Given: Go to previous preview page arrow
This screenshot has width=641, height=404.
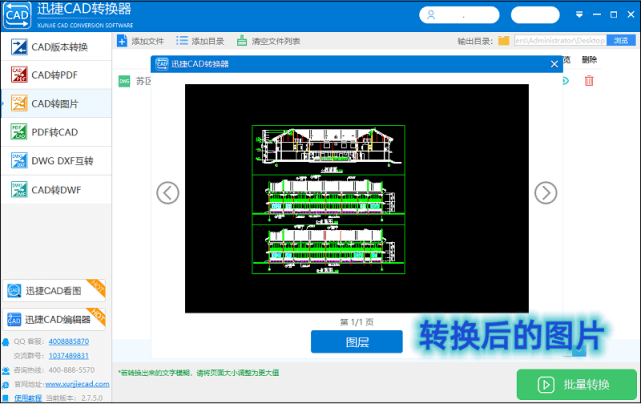Looking at the screenshot, I should (x=168, y=193).
